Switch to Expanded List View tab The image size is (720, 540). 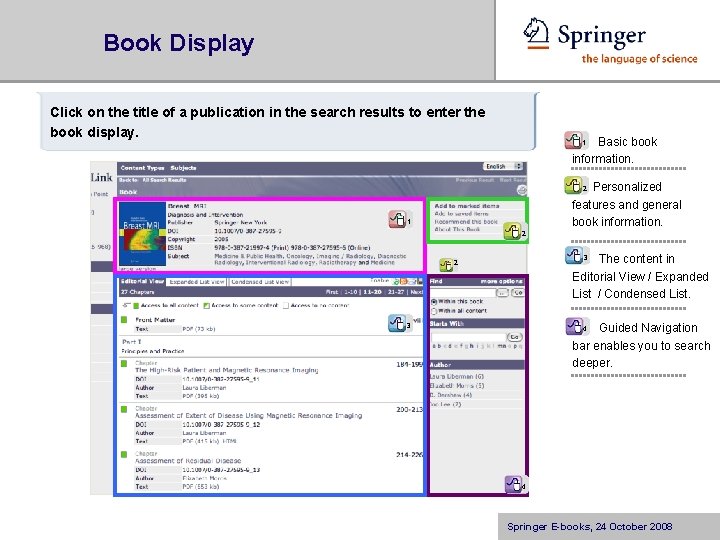(x=197, y=282)
